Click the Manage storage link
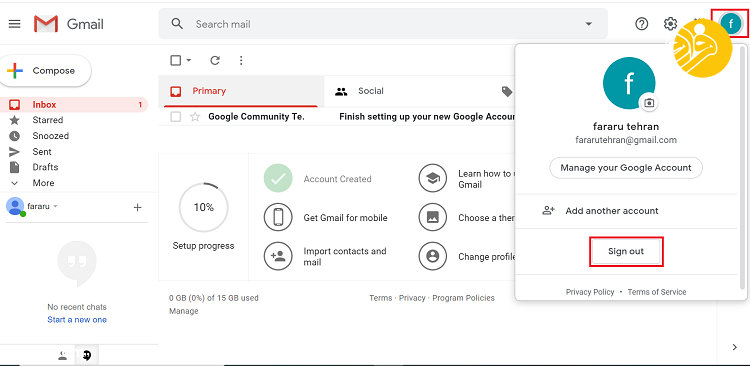 tap(184, 311)
